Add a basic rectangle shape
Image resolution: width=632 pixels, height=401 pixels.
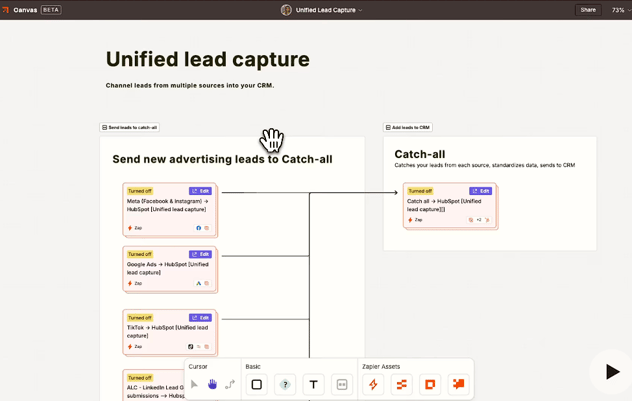tap(257, 384)
